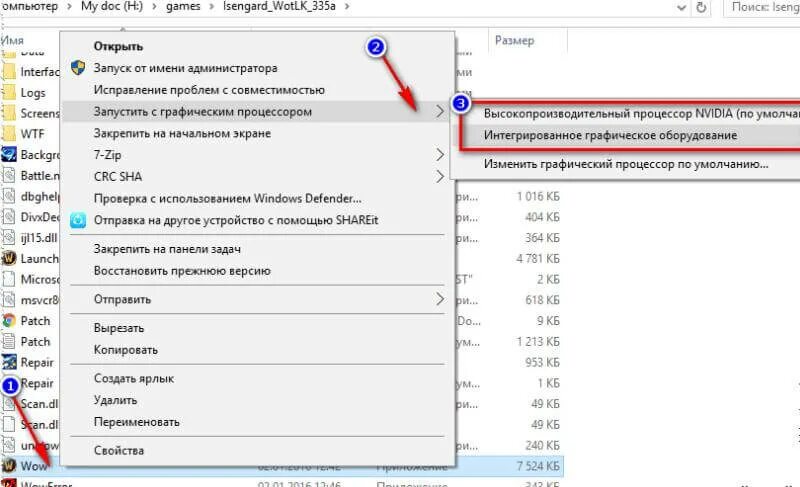
Task: Click the 618 КБ size value
Action: pyautogui.click(x=542, y=300)
